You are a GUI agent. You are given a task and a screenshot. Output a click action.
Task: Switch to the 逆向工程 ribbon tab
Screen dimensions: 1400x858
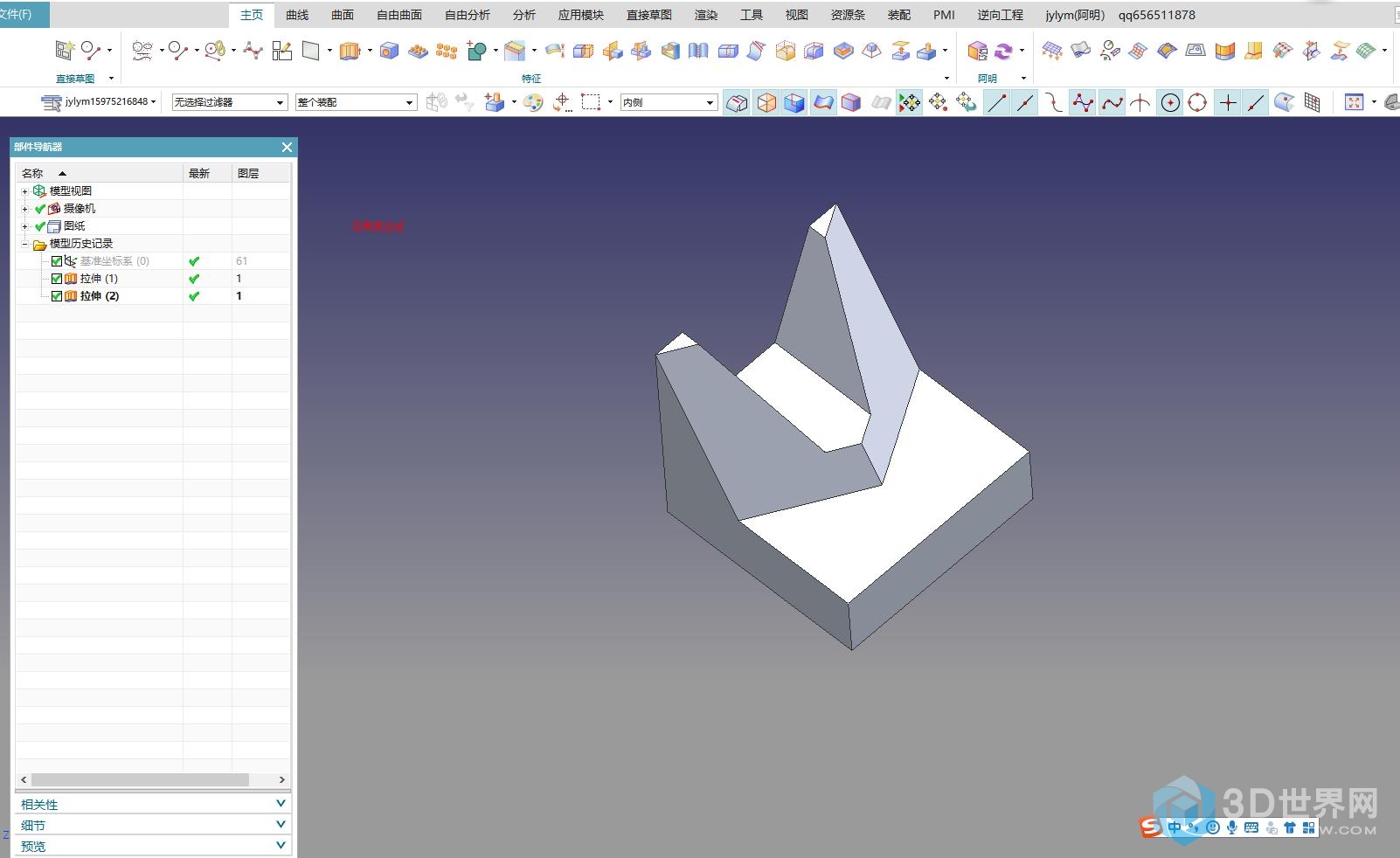[x=1000, y=15]
